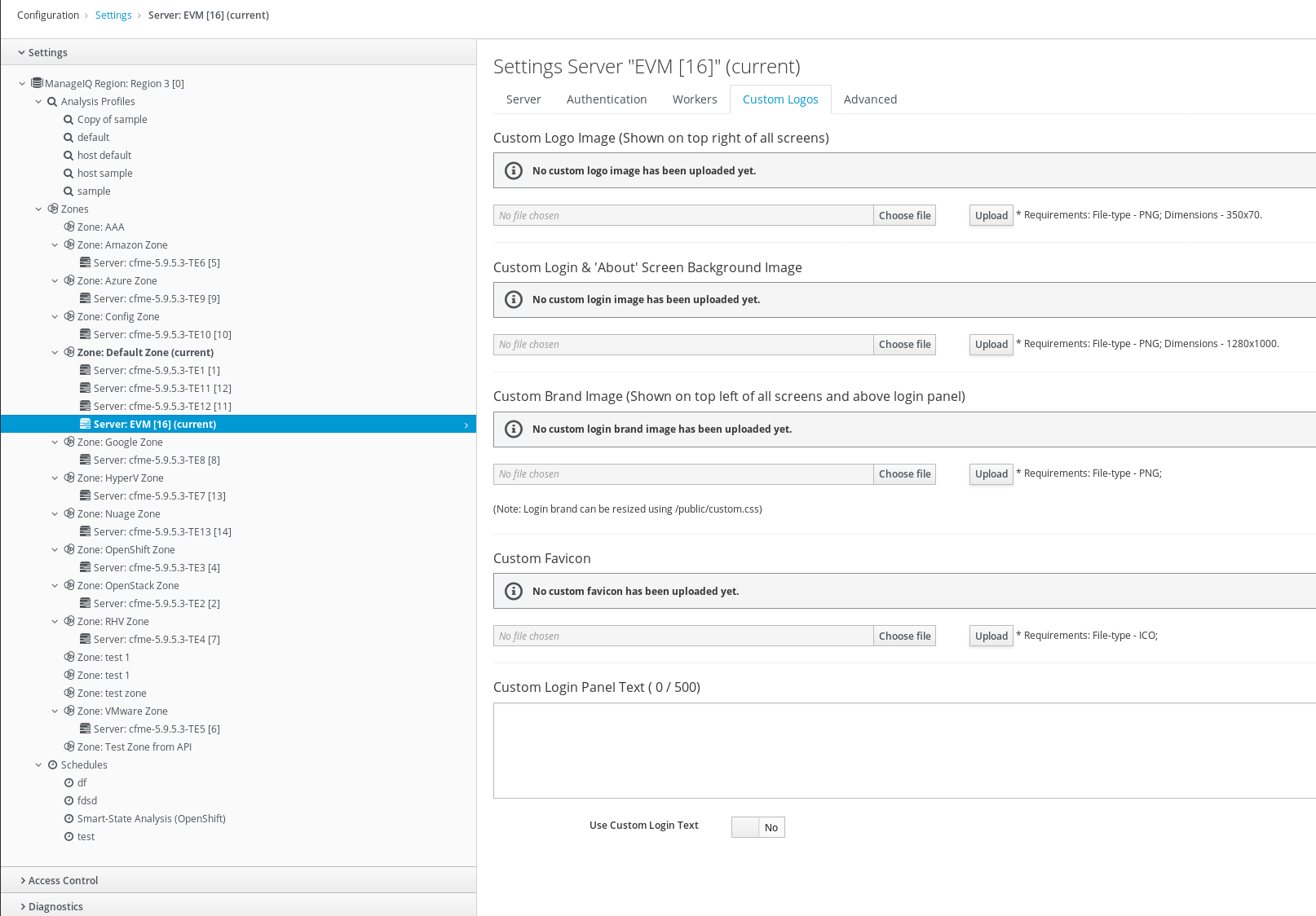This screenshot has height=916, width=1316.
Task: Open the Advanced tab
Action: pyautogui.click(x=870, y=99)
